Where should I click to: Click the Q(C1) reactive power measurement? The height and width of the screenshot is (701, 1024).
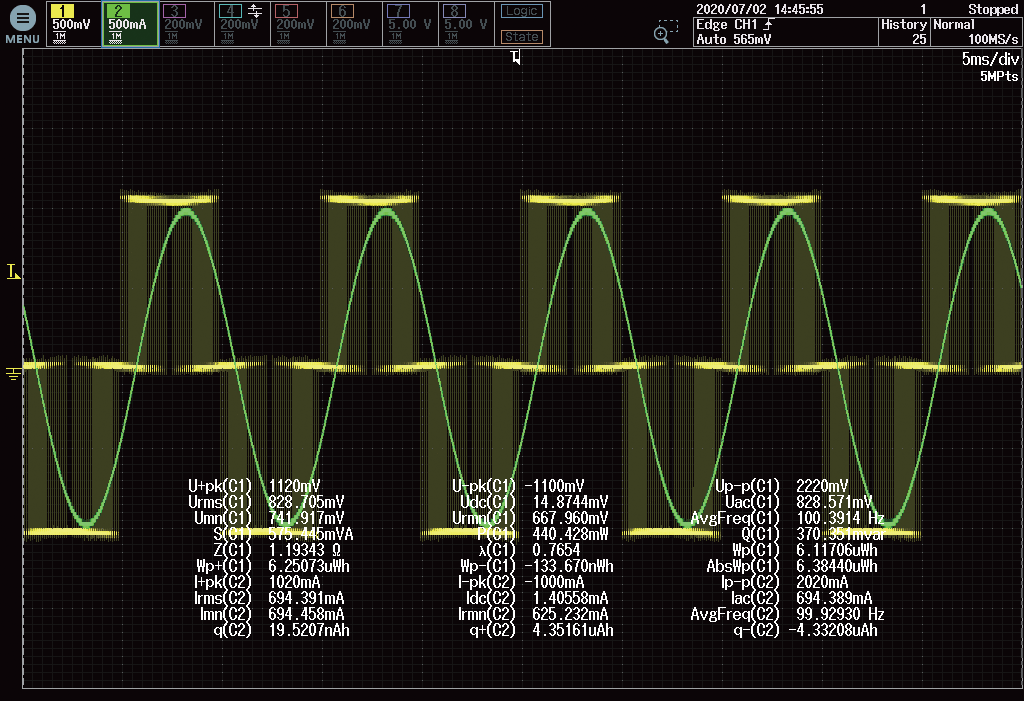tap(813, 534)
